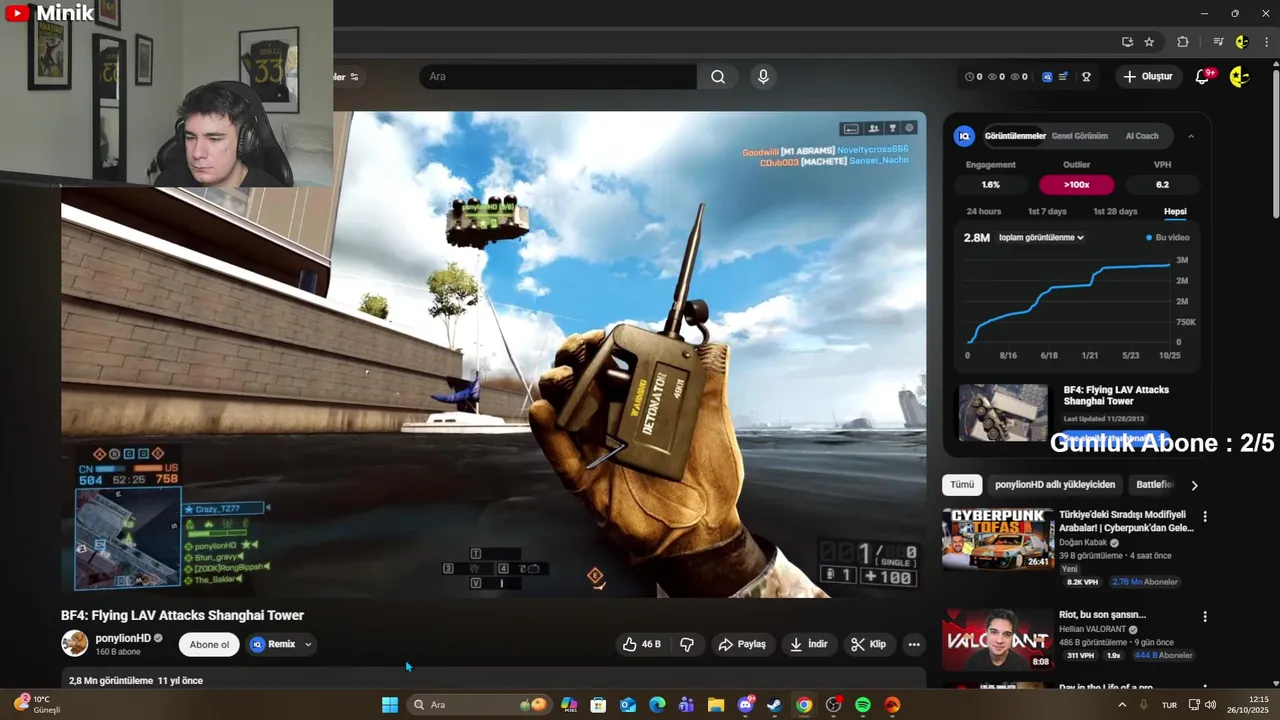Expand the Remix dropdown arrow

click(308, 645)
